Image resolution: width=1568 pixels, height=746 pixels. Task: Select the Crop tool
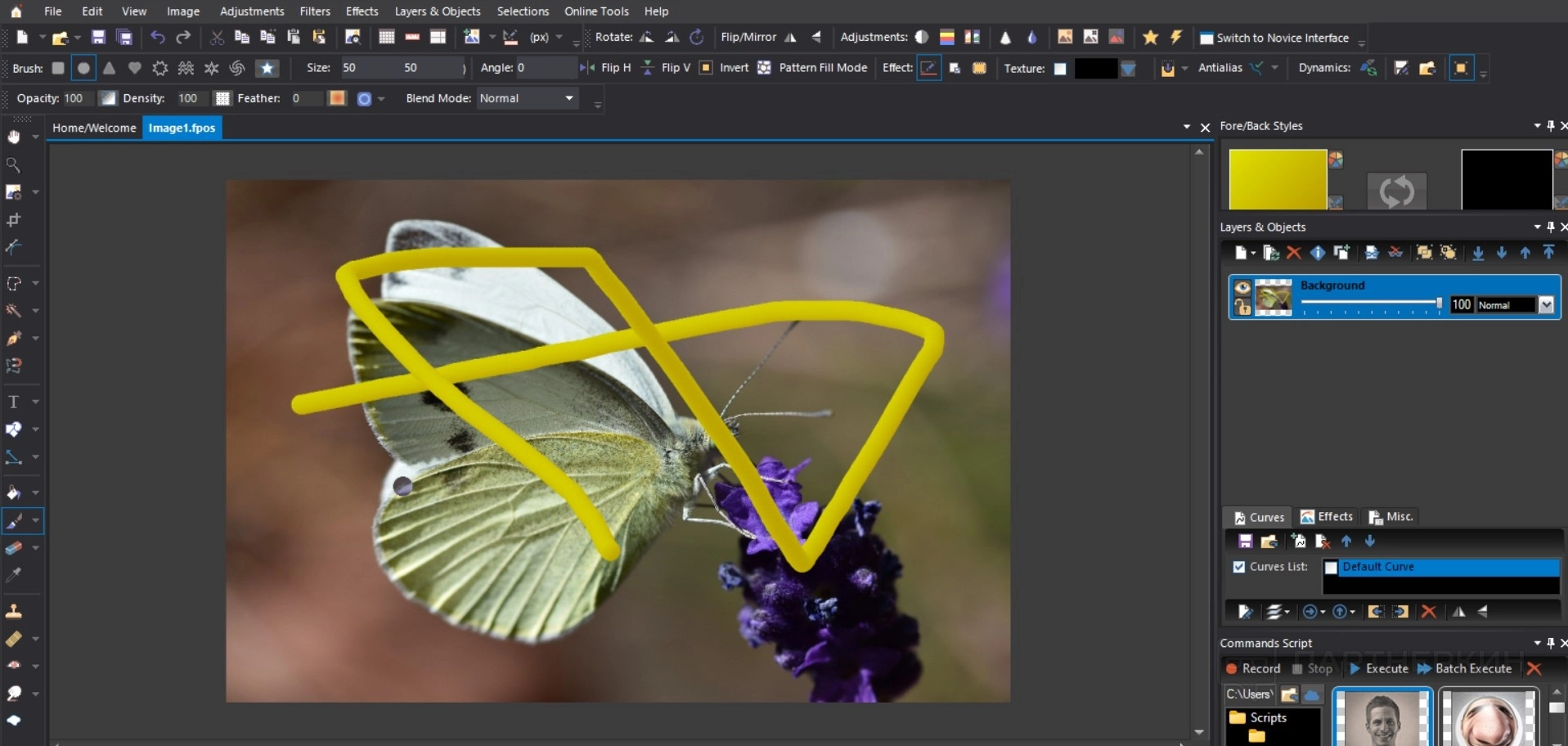[14, 220]
